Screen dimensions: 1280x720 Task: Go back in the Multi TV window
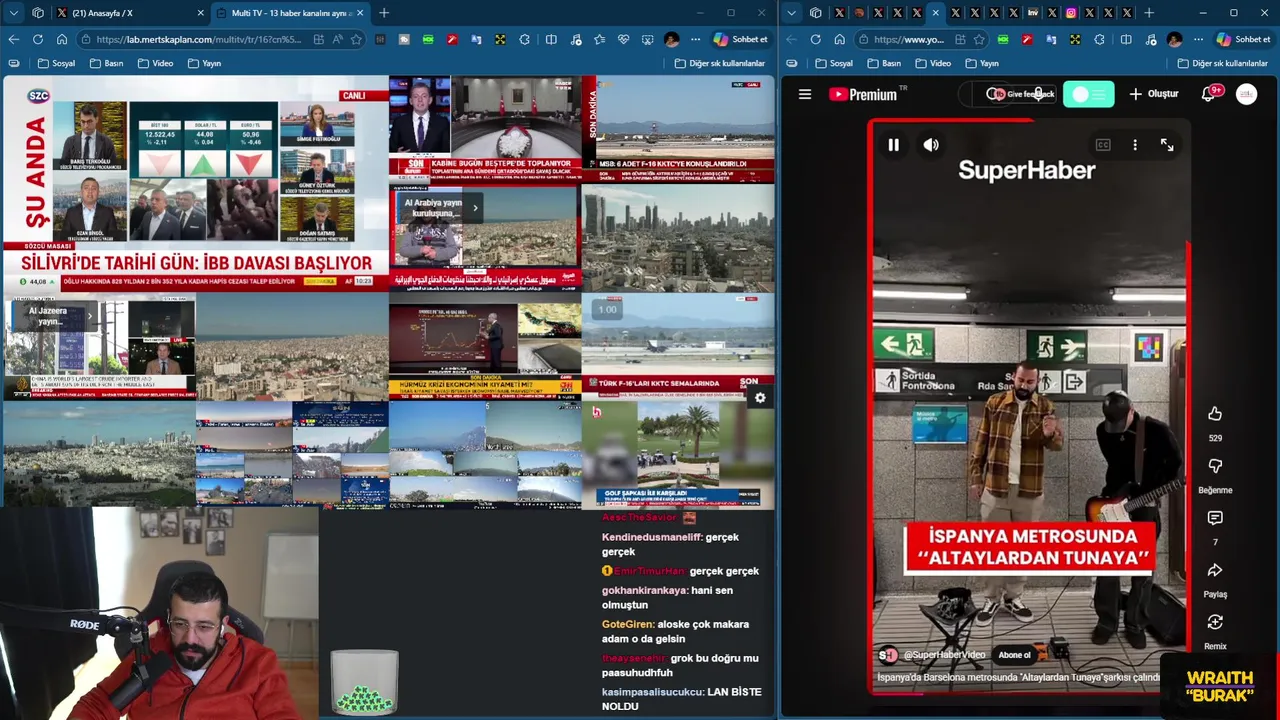(14, 39)
